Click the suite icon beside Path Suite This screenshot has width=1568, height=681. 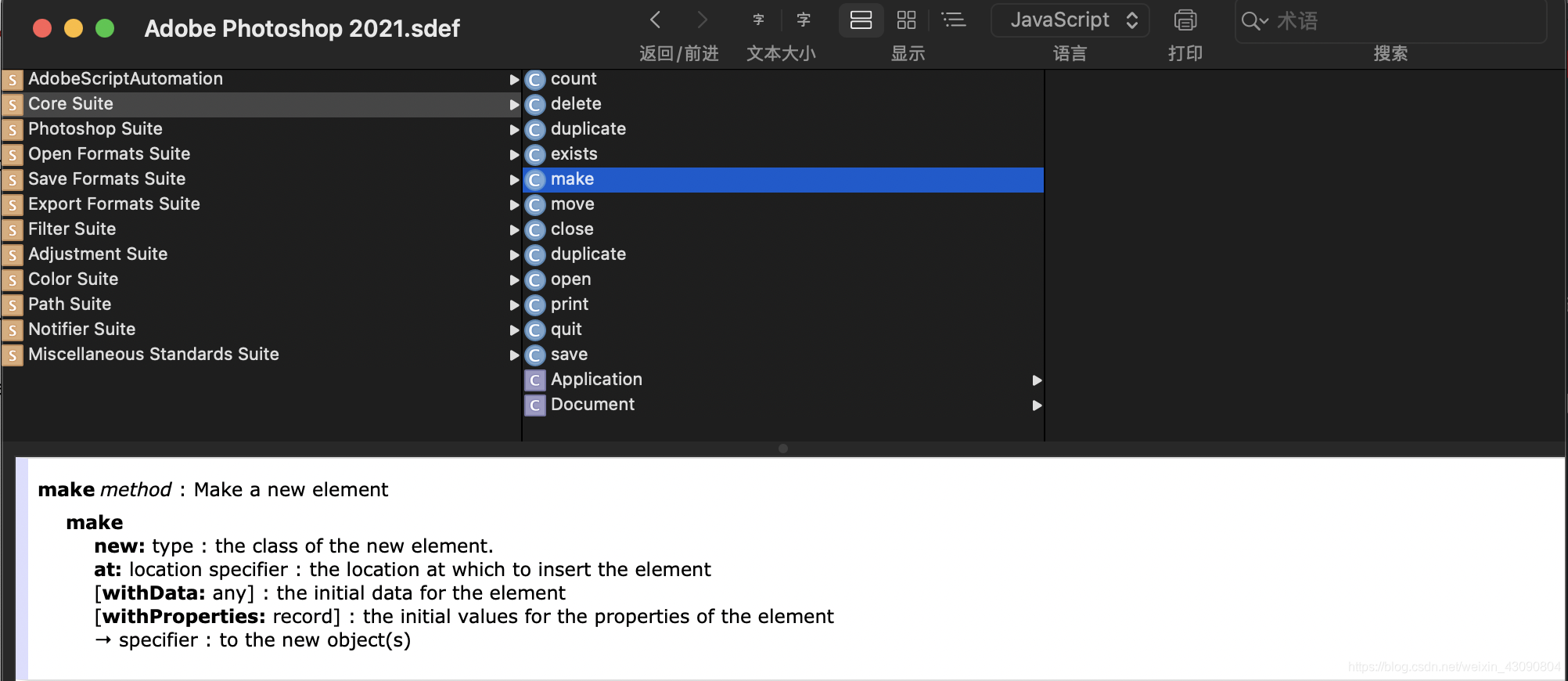[x=13, y=305]
